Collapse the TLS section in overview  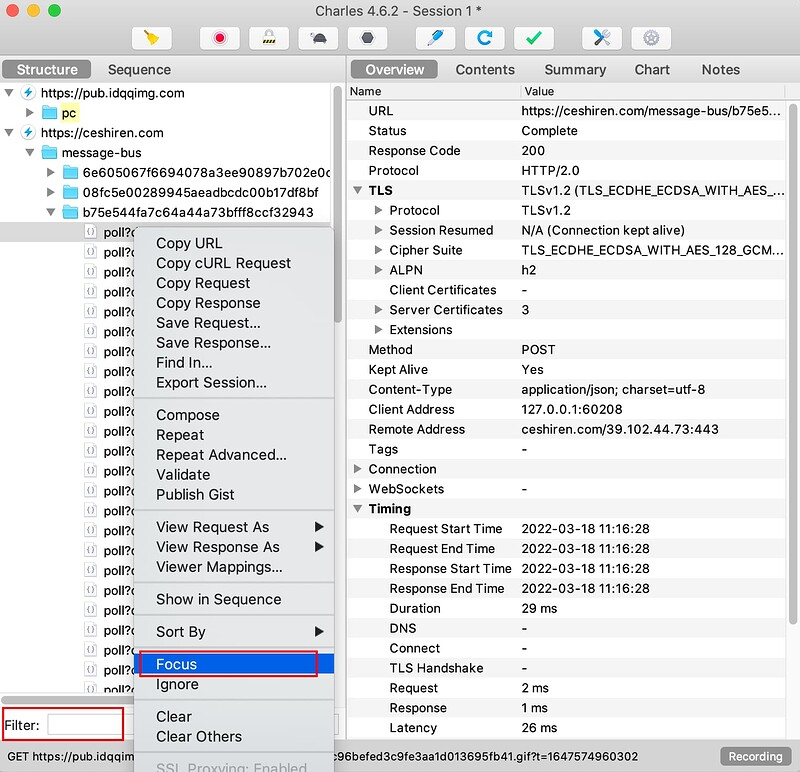358,190
